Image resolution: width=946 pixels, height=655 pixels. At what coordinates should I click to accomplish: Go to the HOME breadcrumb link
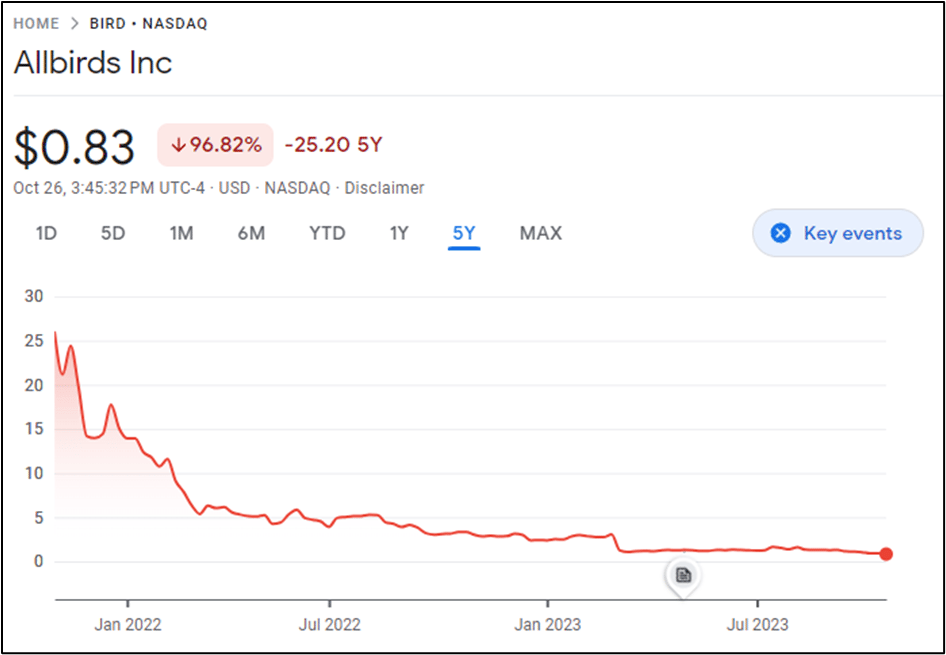tap(37, 24)
